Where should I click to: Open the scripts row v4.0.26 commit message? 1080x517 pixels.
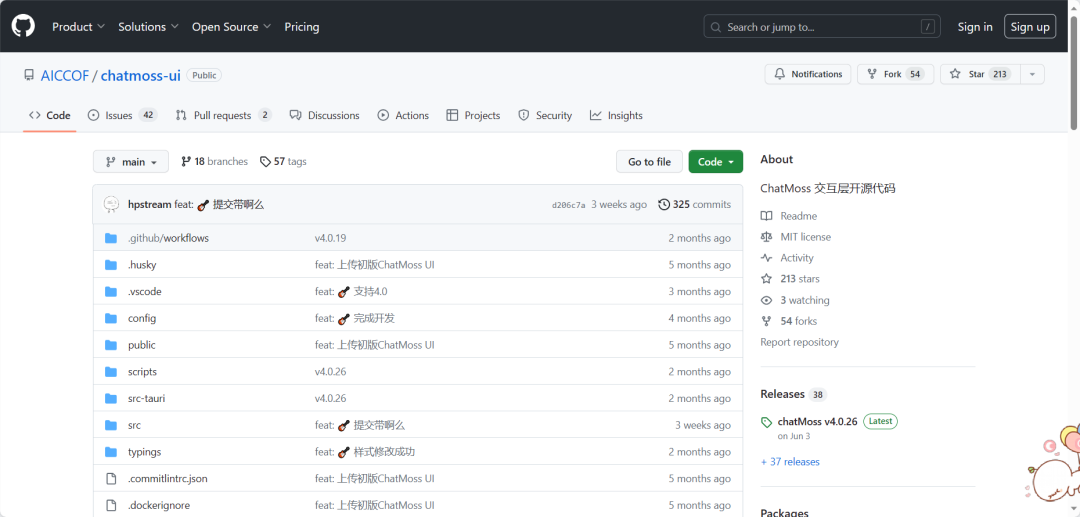[331, 372]
